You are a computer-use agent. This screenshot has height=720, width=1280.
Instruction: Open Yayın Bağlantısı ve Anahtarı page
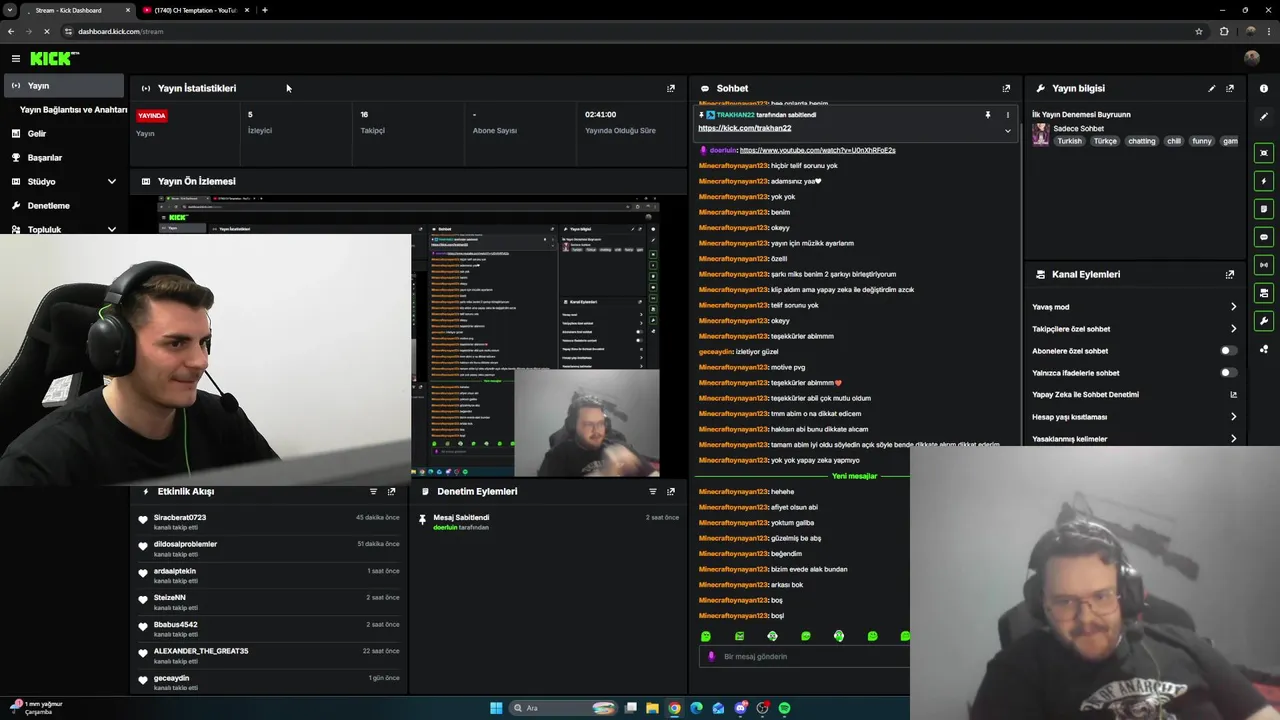(x=73, y=110)
